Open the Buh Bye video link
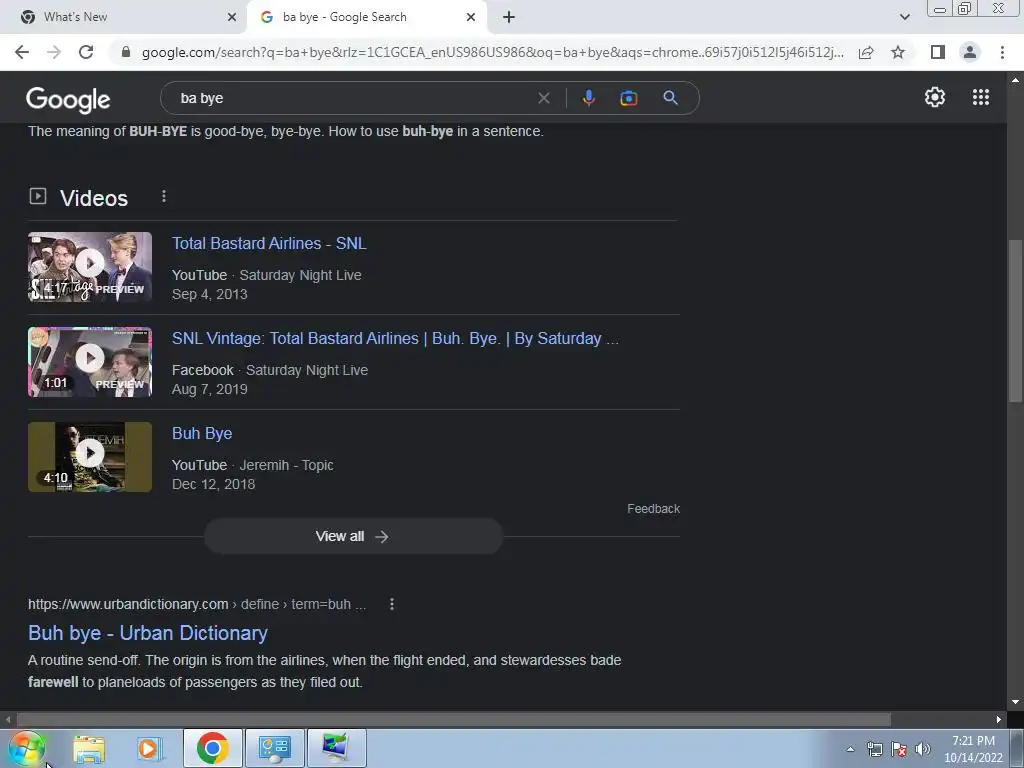This screenshot has width=1024, height=768. [202, 434]
